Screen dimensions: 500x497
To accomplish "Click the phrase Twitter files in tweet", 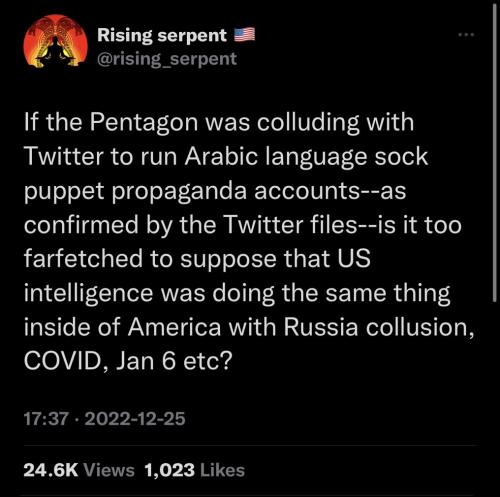I will point(291,225).
